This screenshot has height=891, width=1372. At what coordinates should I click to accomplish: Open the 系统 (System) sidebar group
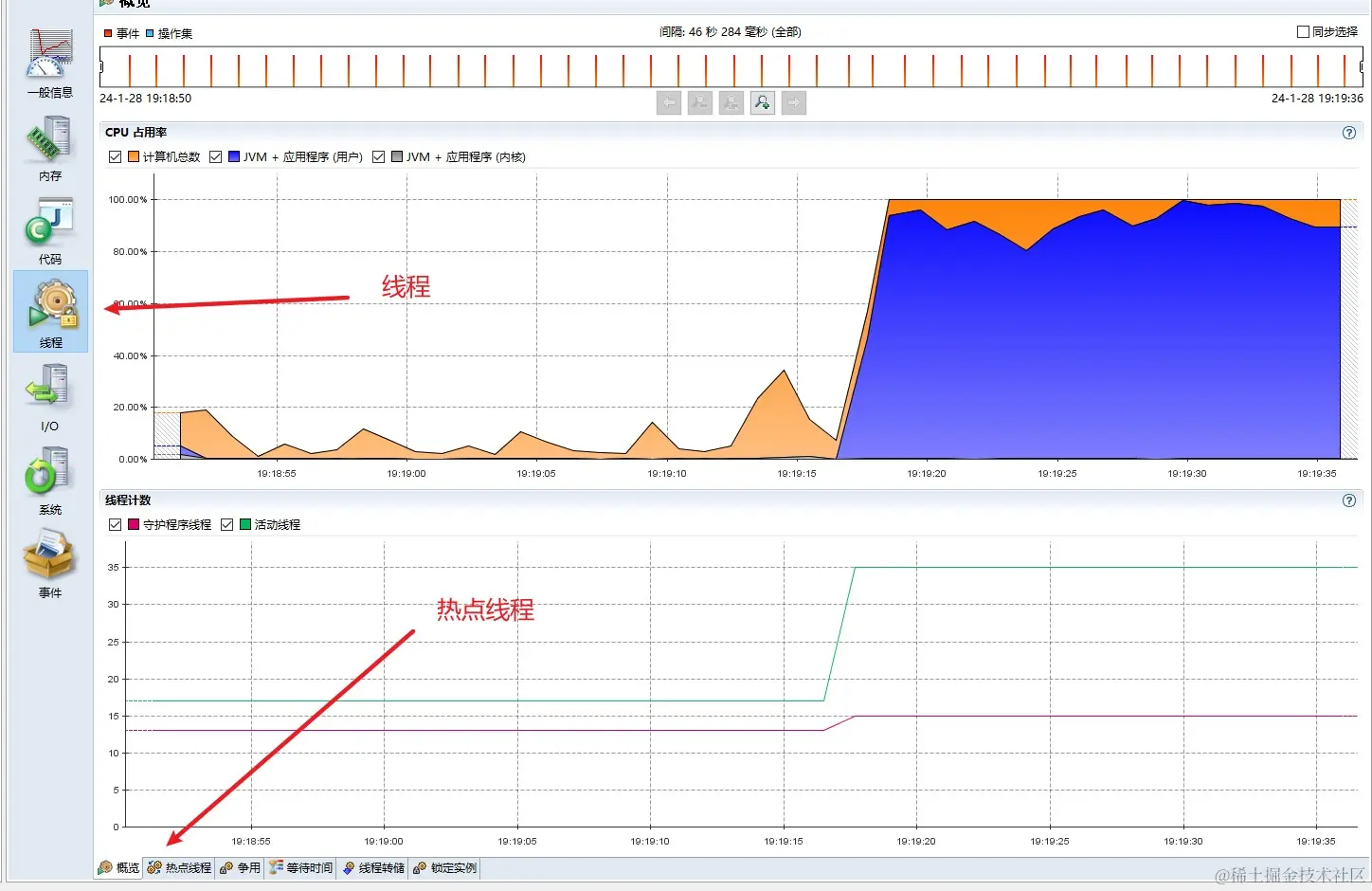click(x=50, y=481)
